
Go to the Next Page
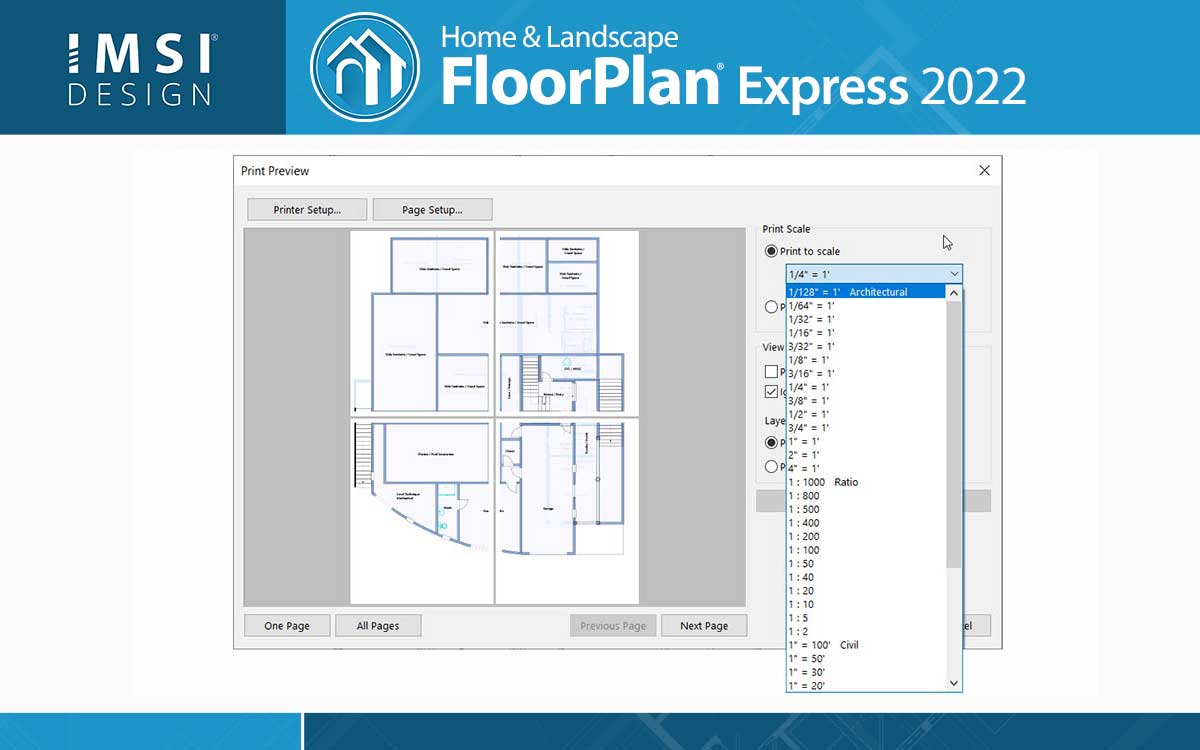[704, 626]
